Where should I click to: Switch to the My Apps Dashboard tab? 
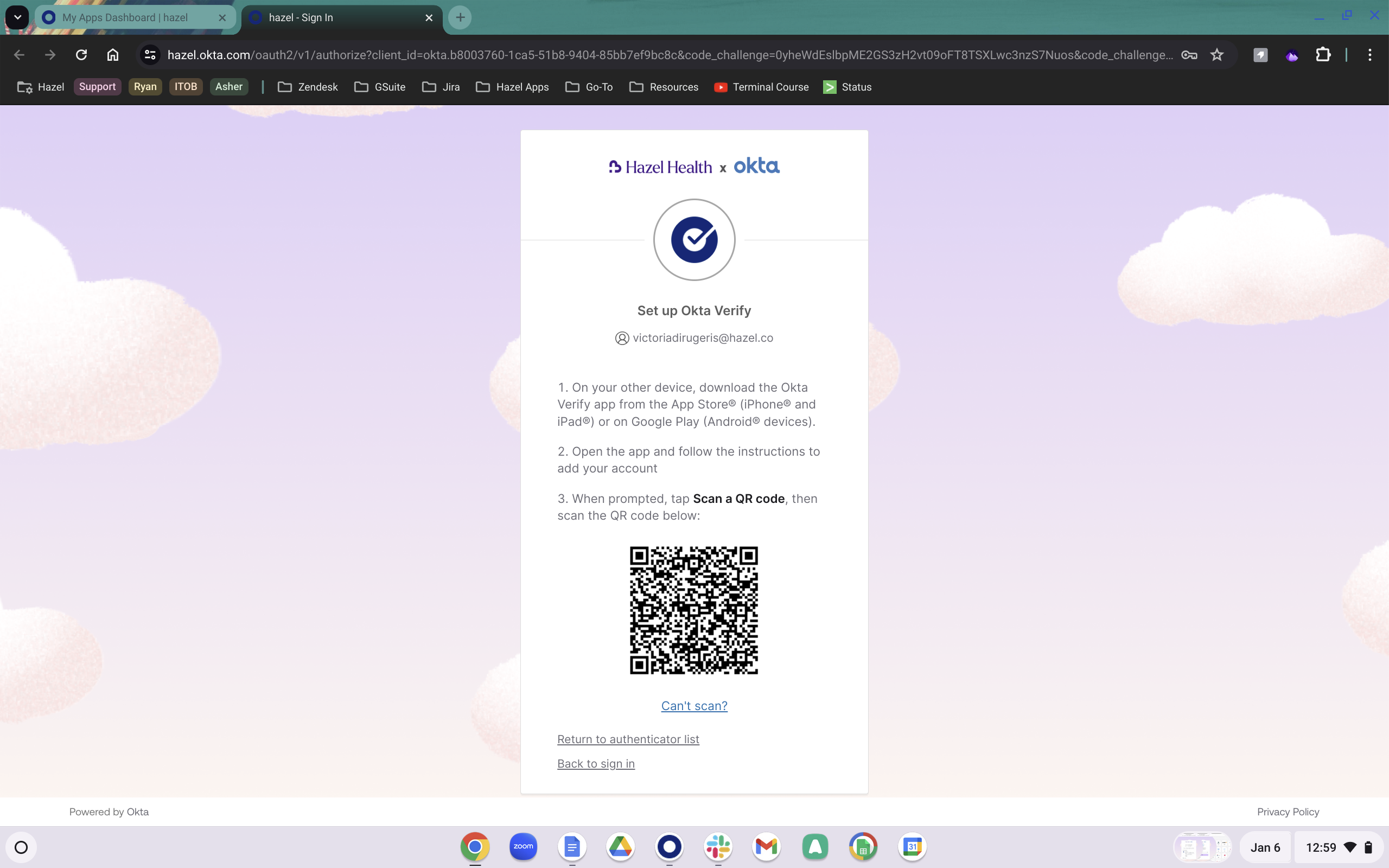point(126,17)
